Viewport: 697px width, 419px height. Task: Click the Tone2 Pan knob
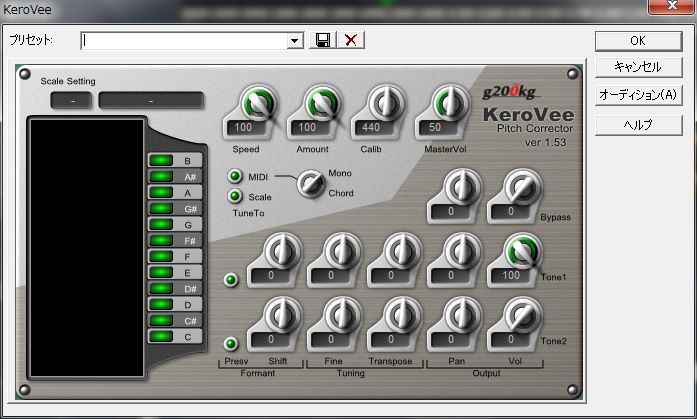[463, 315]
